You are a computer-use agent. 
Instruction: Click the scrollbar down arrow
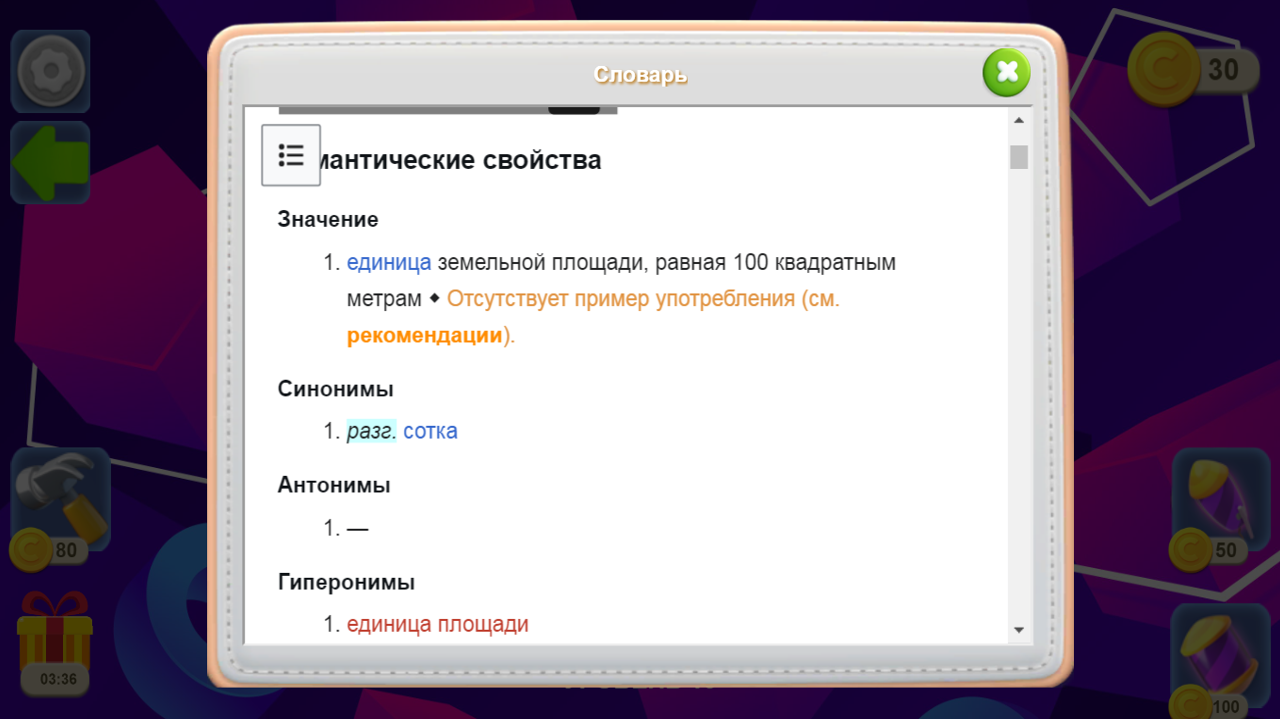tap(1019, 629)
